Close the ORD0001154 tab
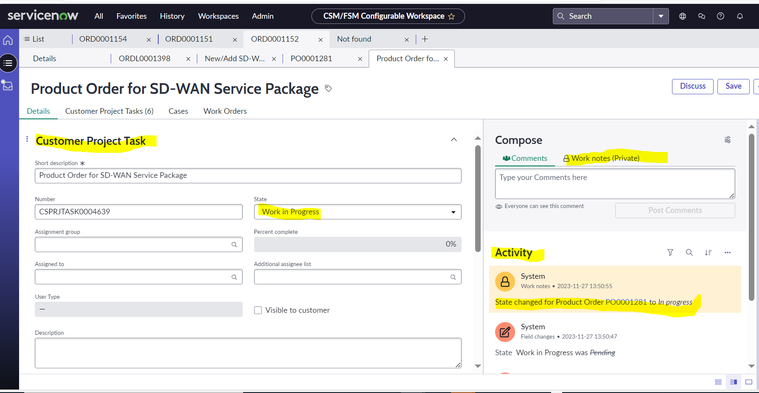This screenshot has height=393, width=759. tap(149, 40)
